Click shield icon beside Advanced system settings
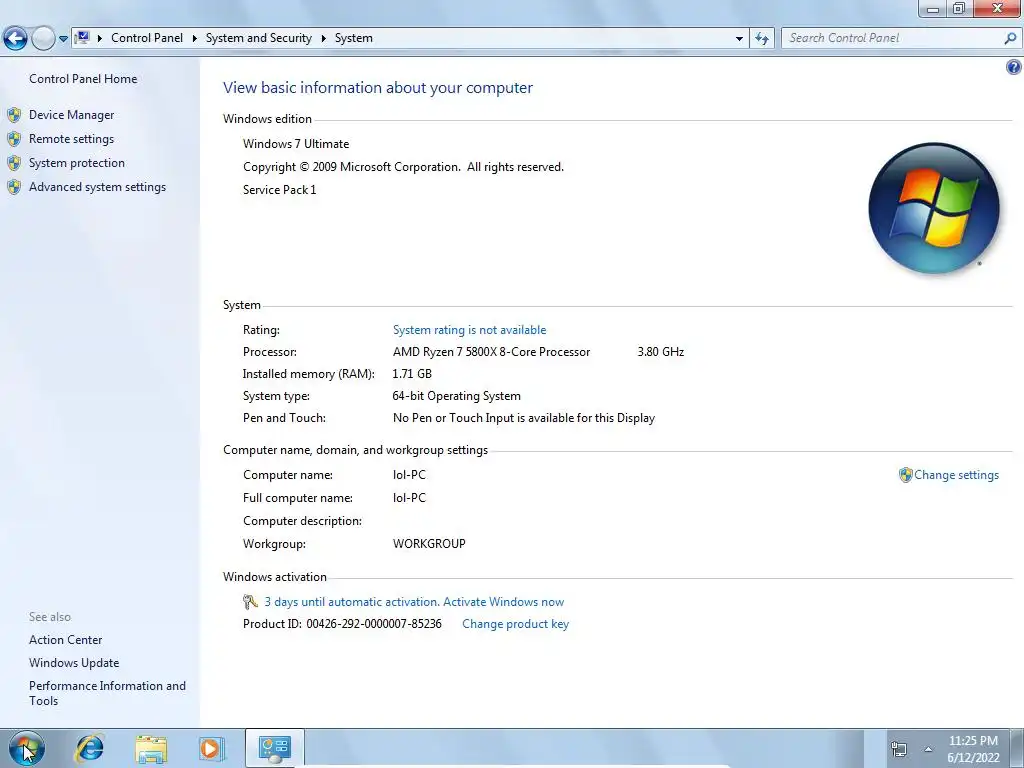Screen dimensions: 1024x768 coord(14,187)
